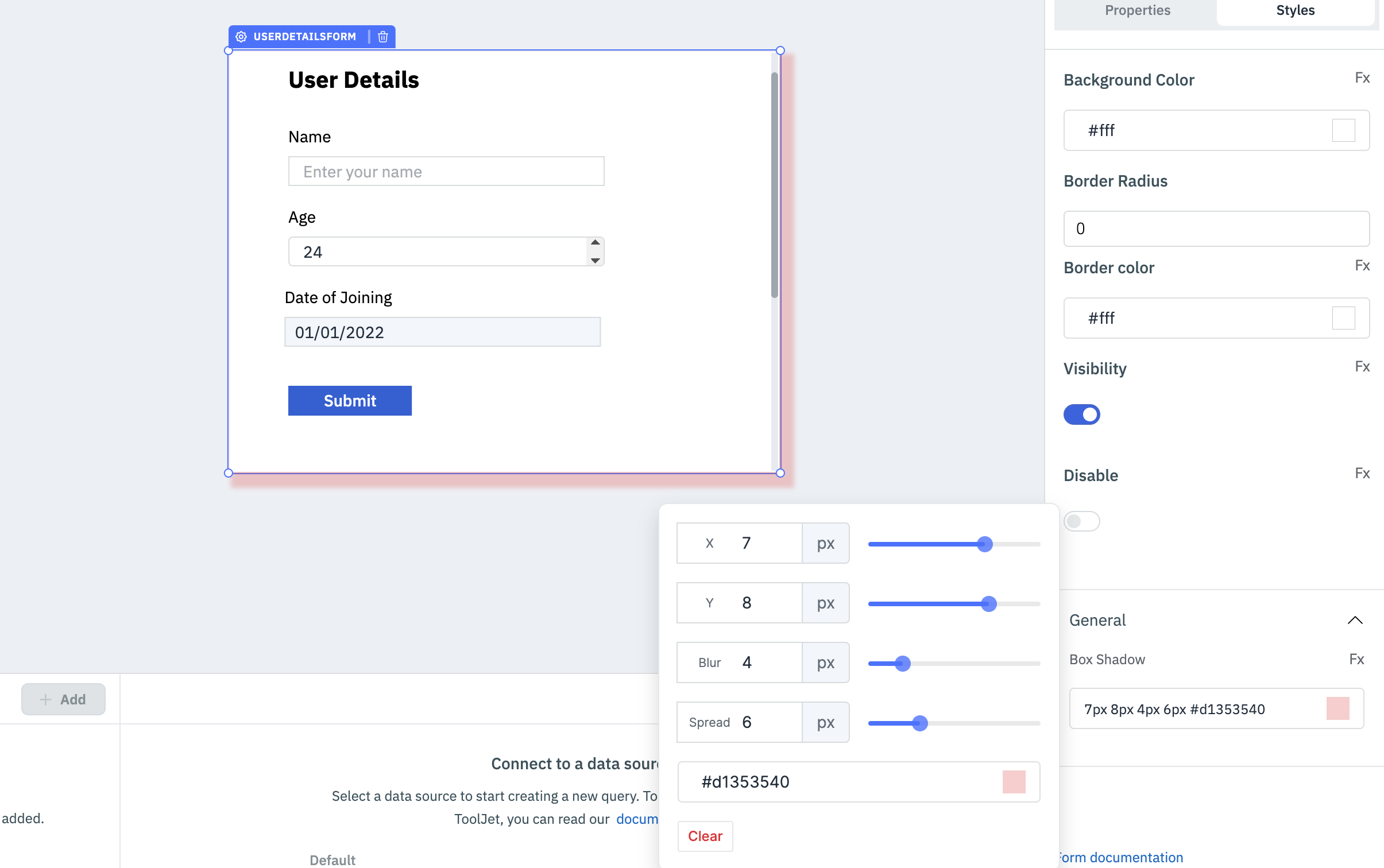Turn off the Visibility toggle
1384x868 pixels.
[1081, 414]
